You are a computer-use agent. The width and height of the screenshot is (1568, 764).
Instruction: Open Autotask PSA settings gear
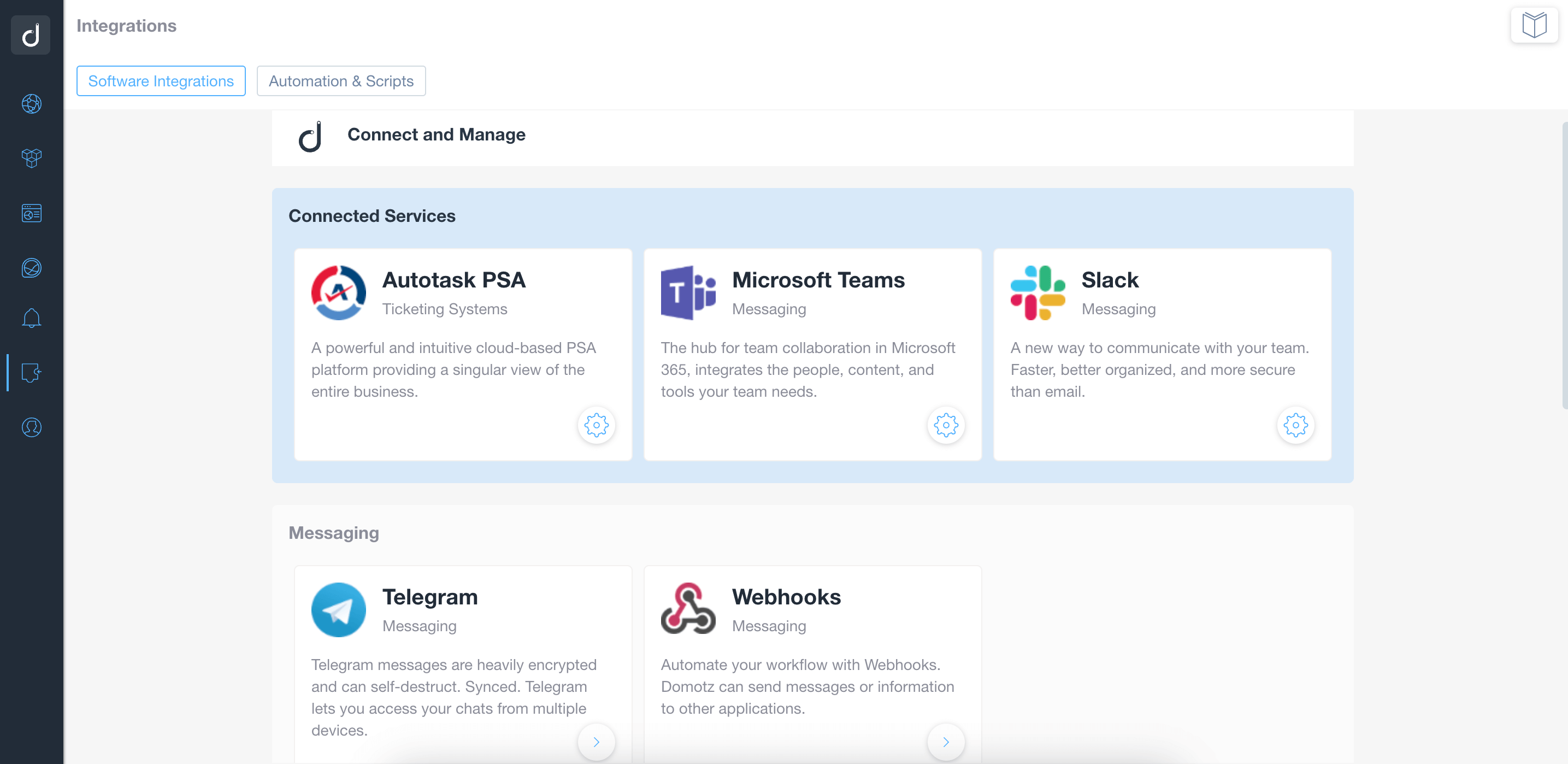click(x=596, y=425)
